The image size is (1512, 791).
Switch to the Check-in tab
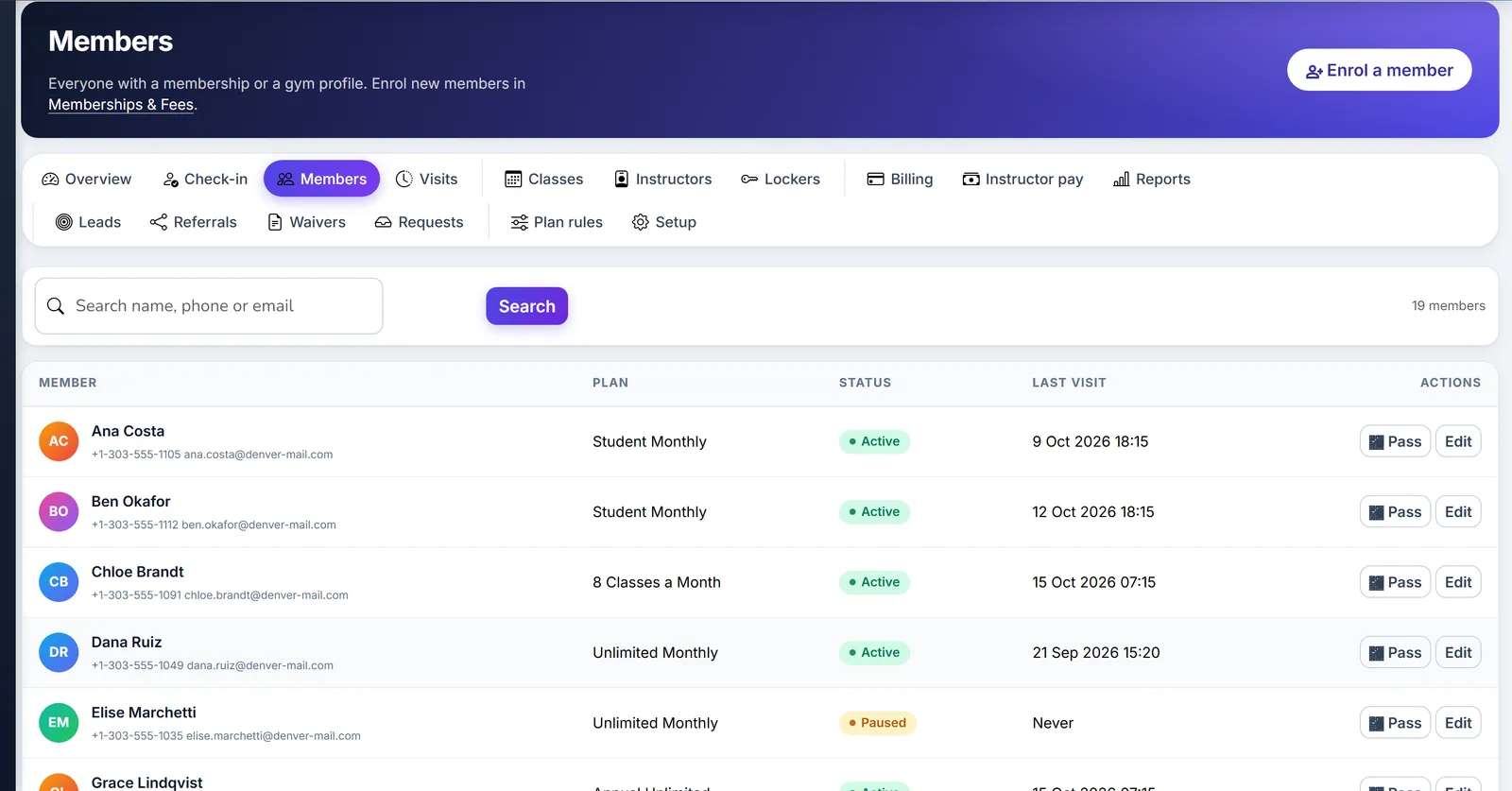click(205, 179)
